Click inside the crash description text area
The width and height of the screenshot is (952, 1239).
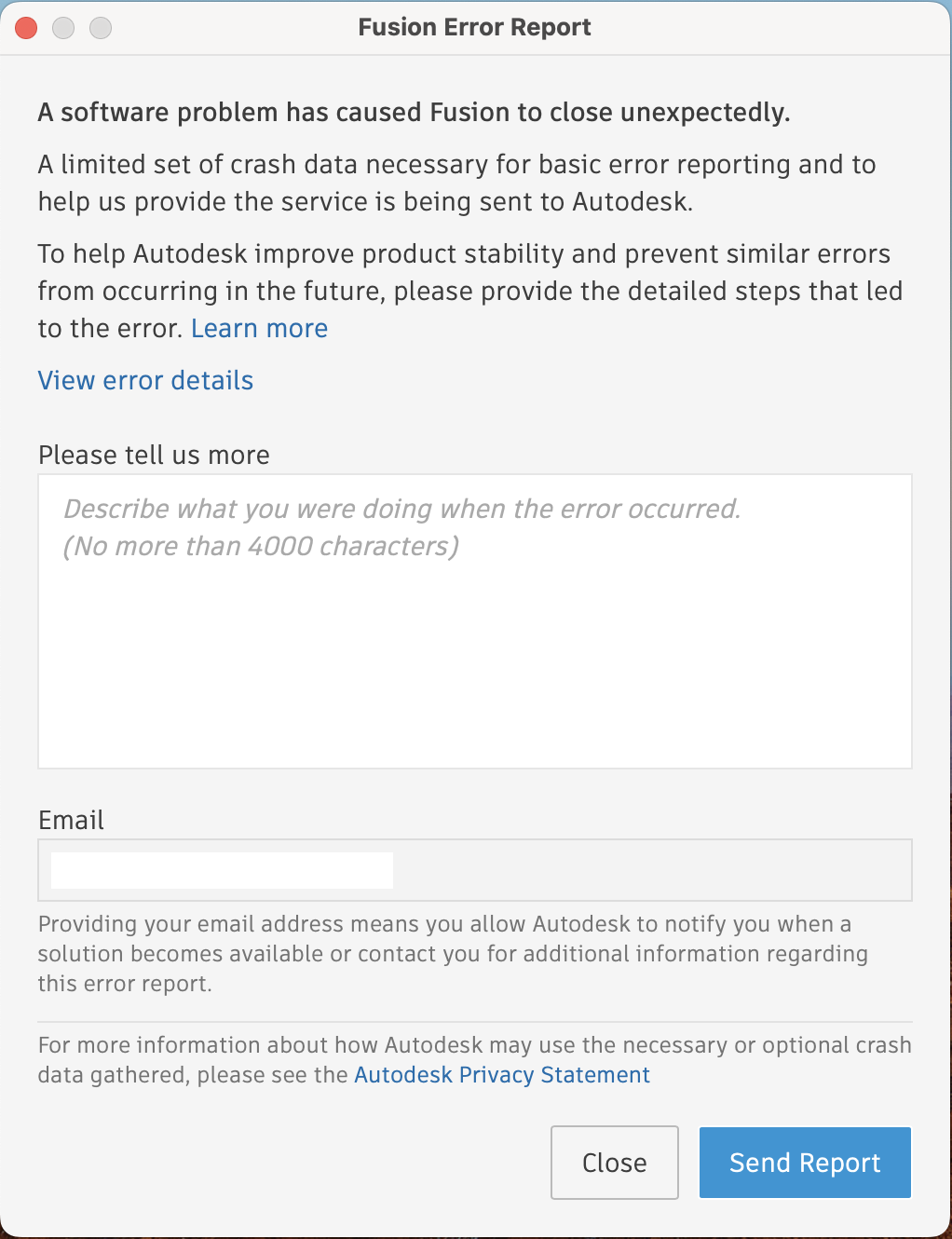tap(474, 619)
